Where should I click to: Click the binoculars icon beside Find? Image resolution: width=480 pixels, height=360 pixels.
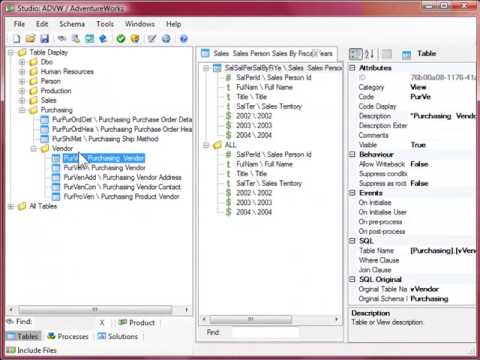pyautogui.click(x=10, y=322)
